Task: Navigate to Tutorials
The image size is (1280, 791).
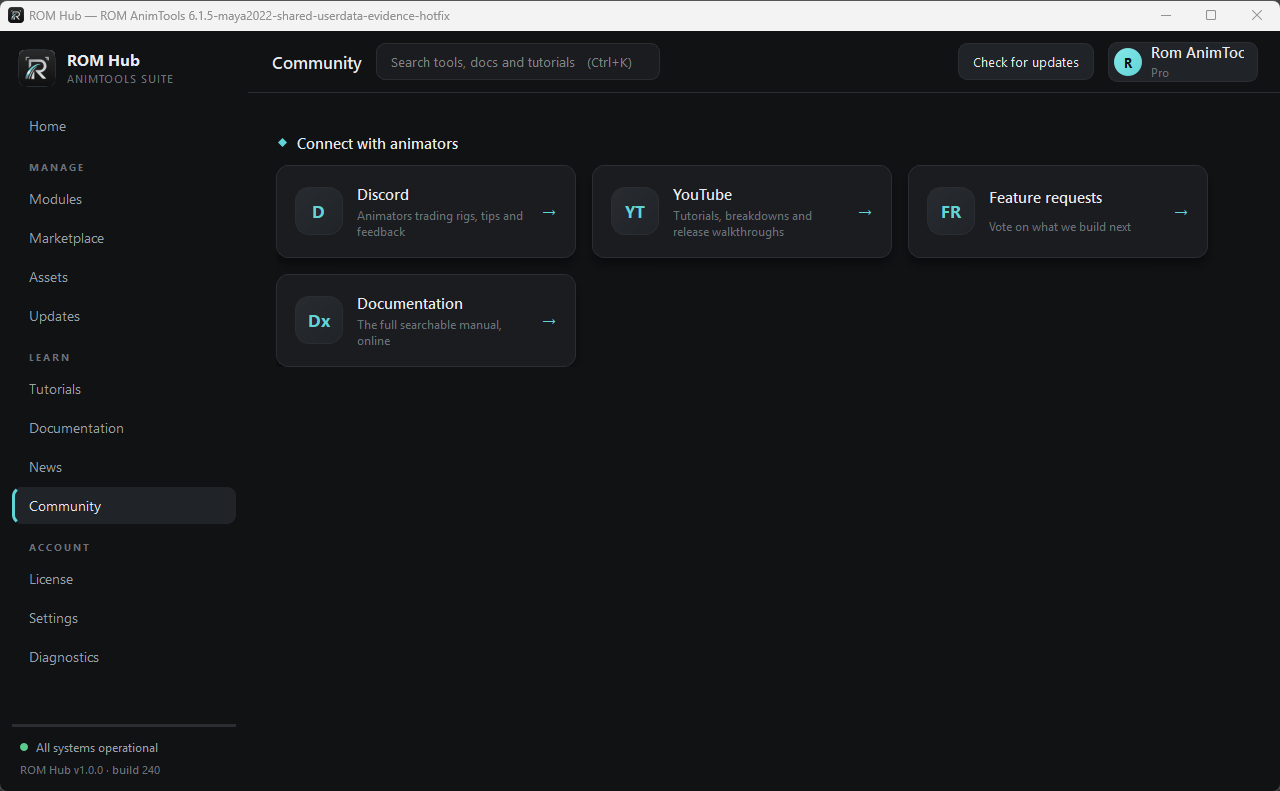Action: (124, 389)
